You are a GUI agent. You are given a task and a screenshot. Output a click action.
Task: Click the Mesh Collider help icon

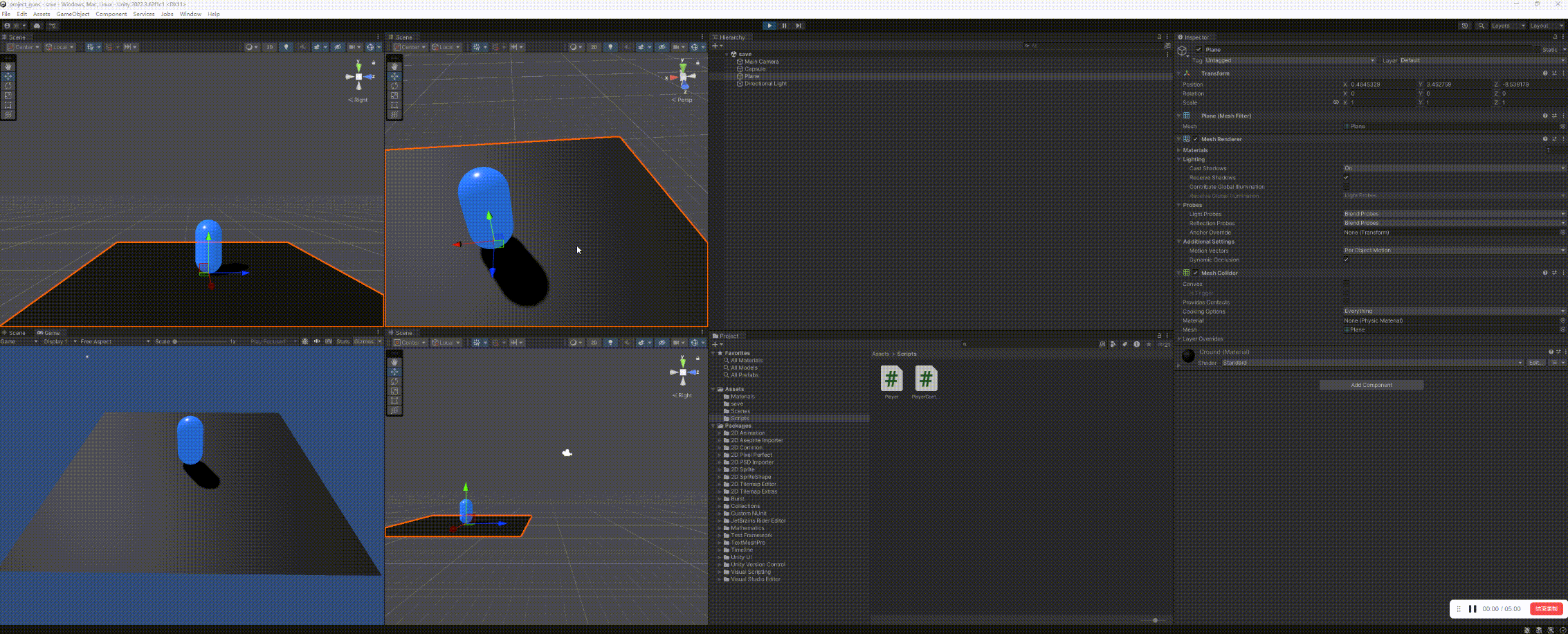point(1544,273)
